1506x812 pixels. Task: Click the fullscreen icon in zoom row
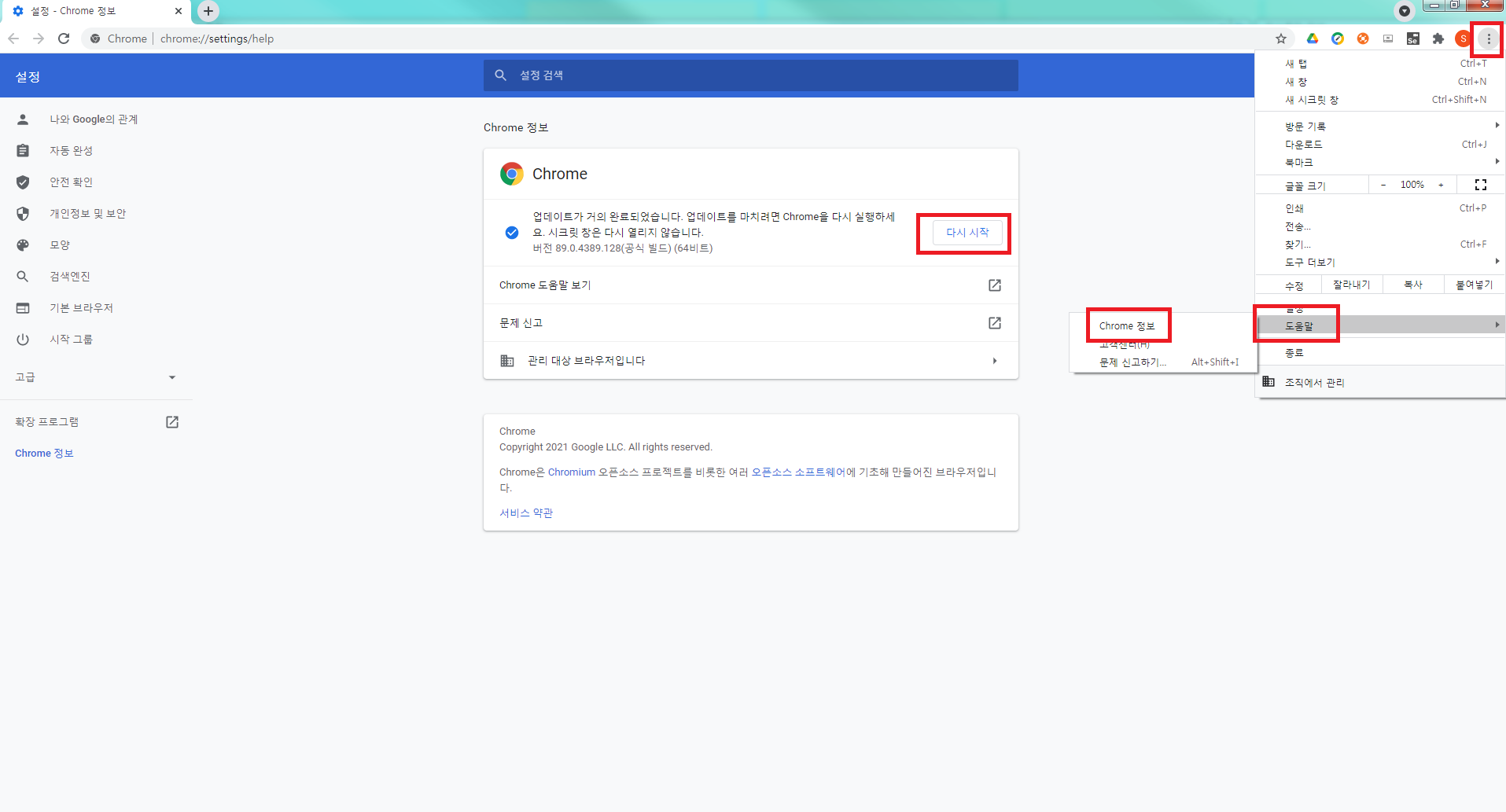(1481, 185)
